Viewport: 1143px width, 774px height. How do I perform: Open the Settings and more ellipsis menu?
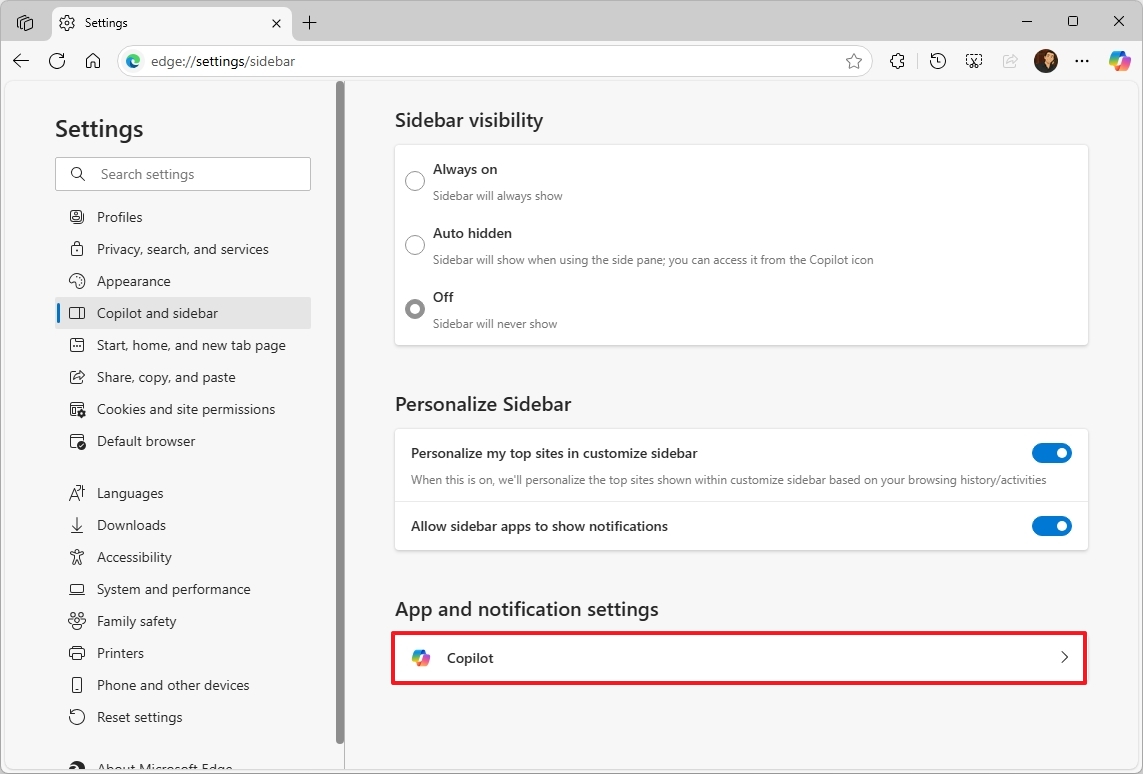click(x=1082, y=61)
